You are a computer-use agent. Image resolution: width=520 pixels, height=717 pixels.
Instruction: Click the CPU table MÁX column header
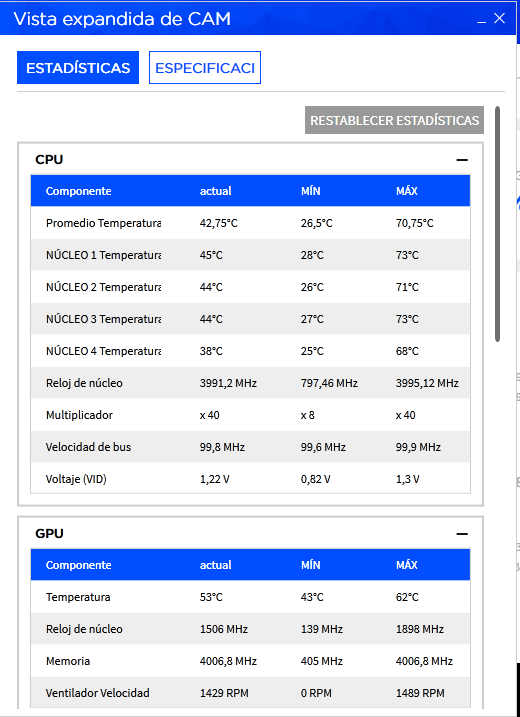click(x=407, y=191)
